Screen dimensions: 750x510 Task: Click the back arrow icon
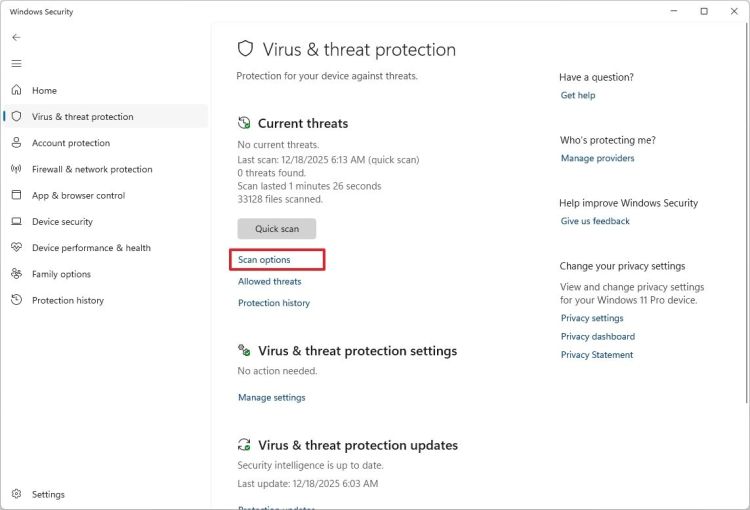click(x=16, y=37)
